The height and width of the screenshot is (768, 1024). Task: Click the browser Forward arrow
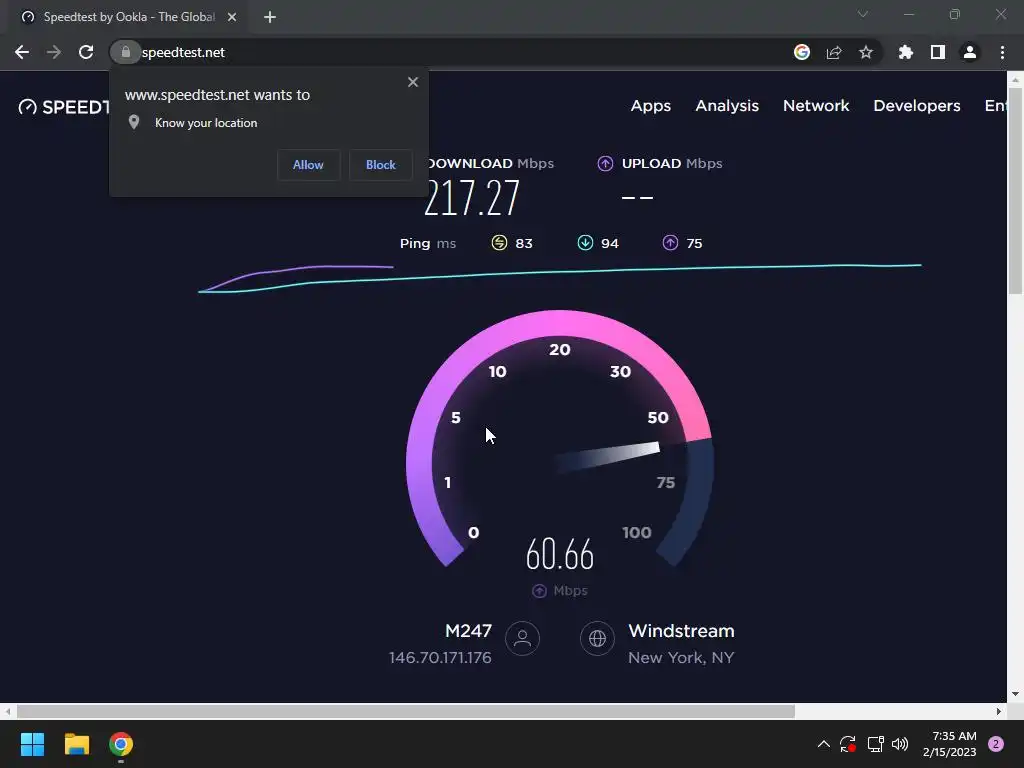point(54,52)
